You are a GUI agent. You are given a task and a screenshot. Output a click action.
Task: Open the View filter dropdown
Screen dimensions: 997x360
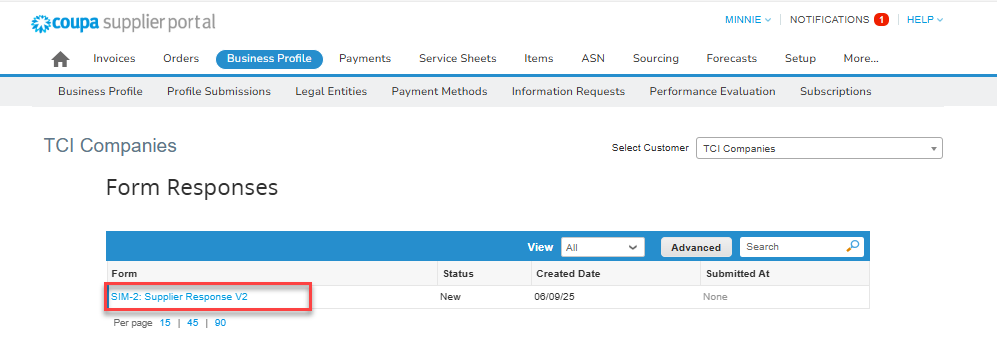tap(602, 247)
